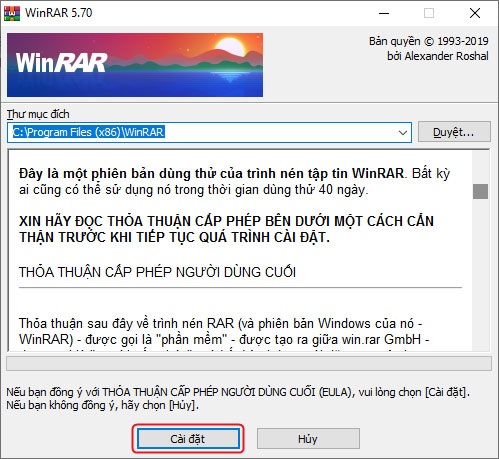The height and width of the screenshot is (459, 499).
Task: Minimize the WinRAR installer window
Action: coord(384,13)
